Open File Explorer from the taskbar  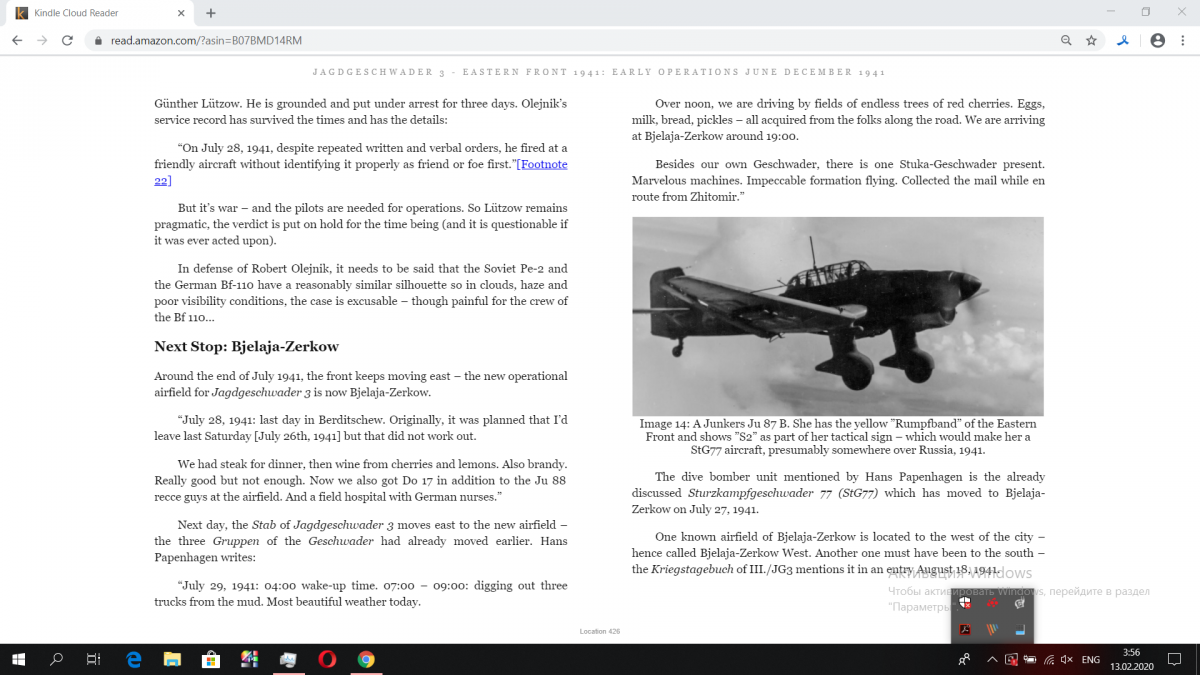pos(172,659)
